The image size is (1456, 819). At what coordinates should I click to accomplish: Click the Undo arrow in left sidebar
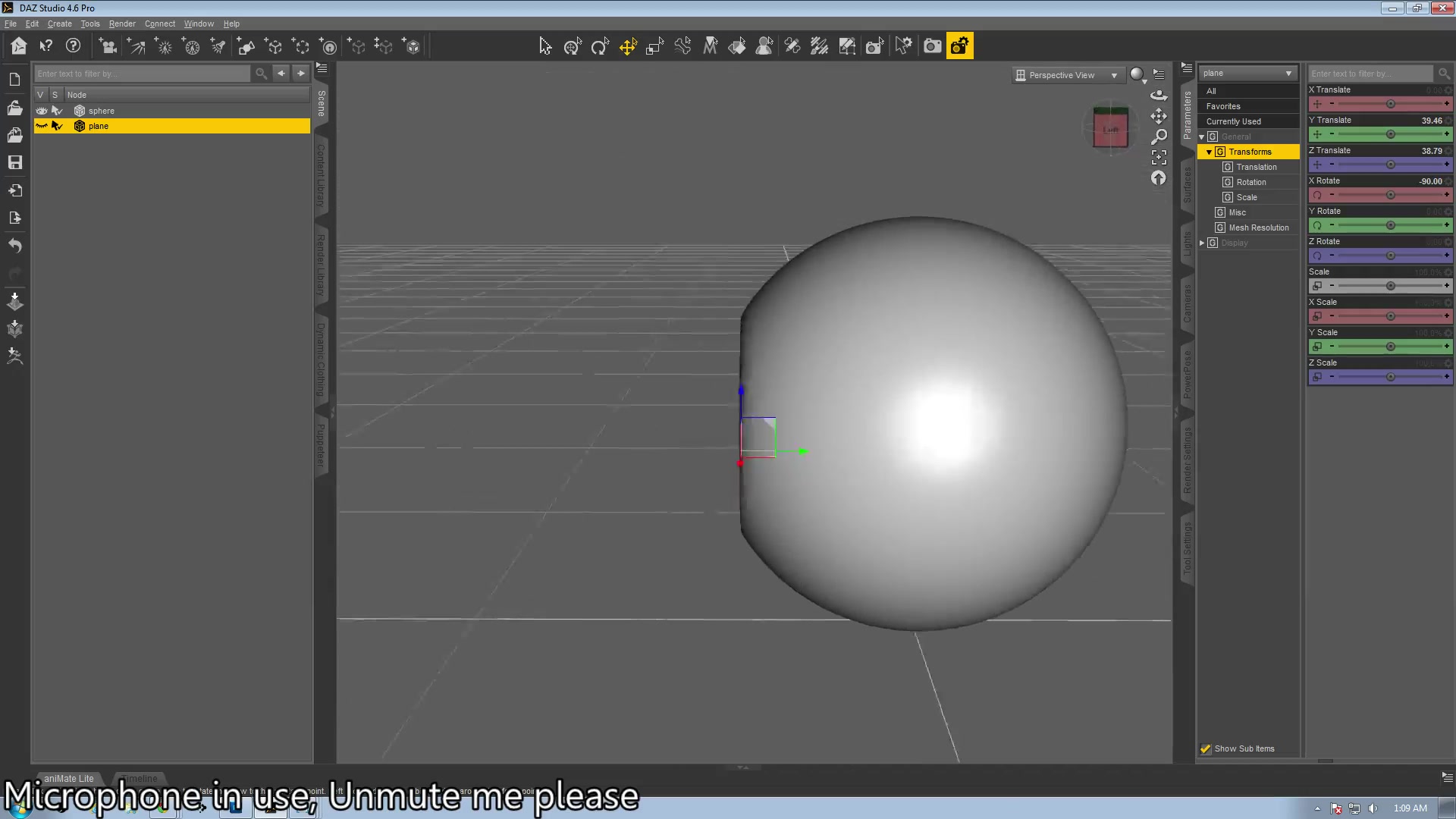tap(15, 246)
